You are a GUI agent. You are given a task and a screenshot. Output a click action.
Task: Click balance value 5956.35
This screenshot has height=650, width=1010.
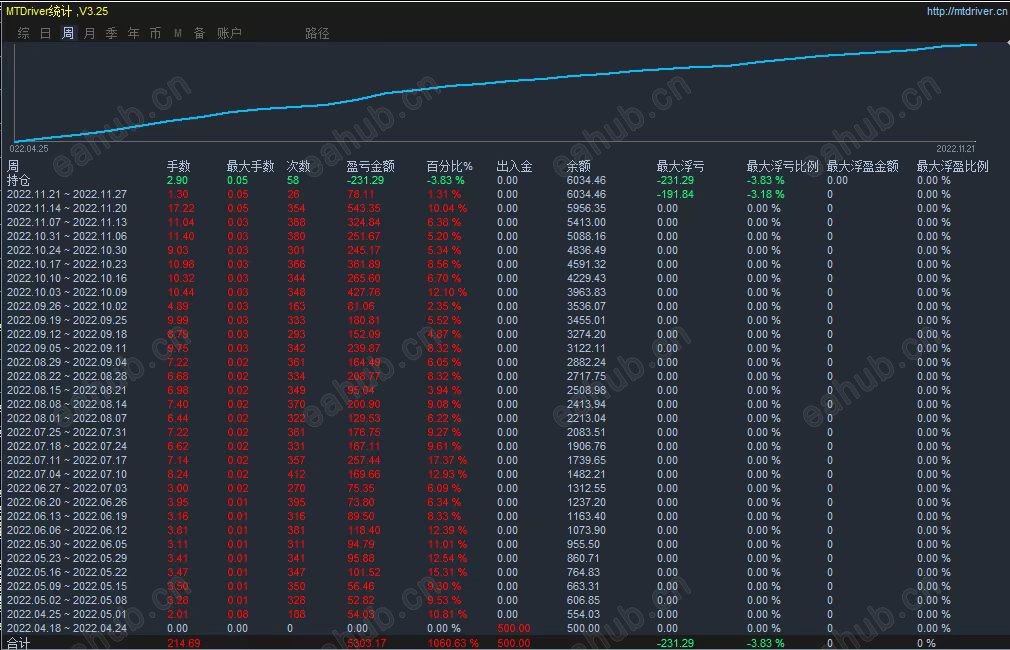coord(586,208)
